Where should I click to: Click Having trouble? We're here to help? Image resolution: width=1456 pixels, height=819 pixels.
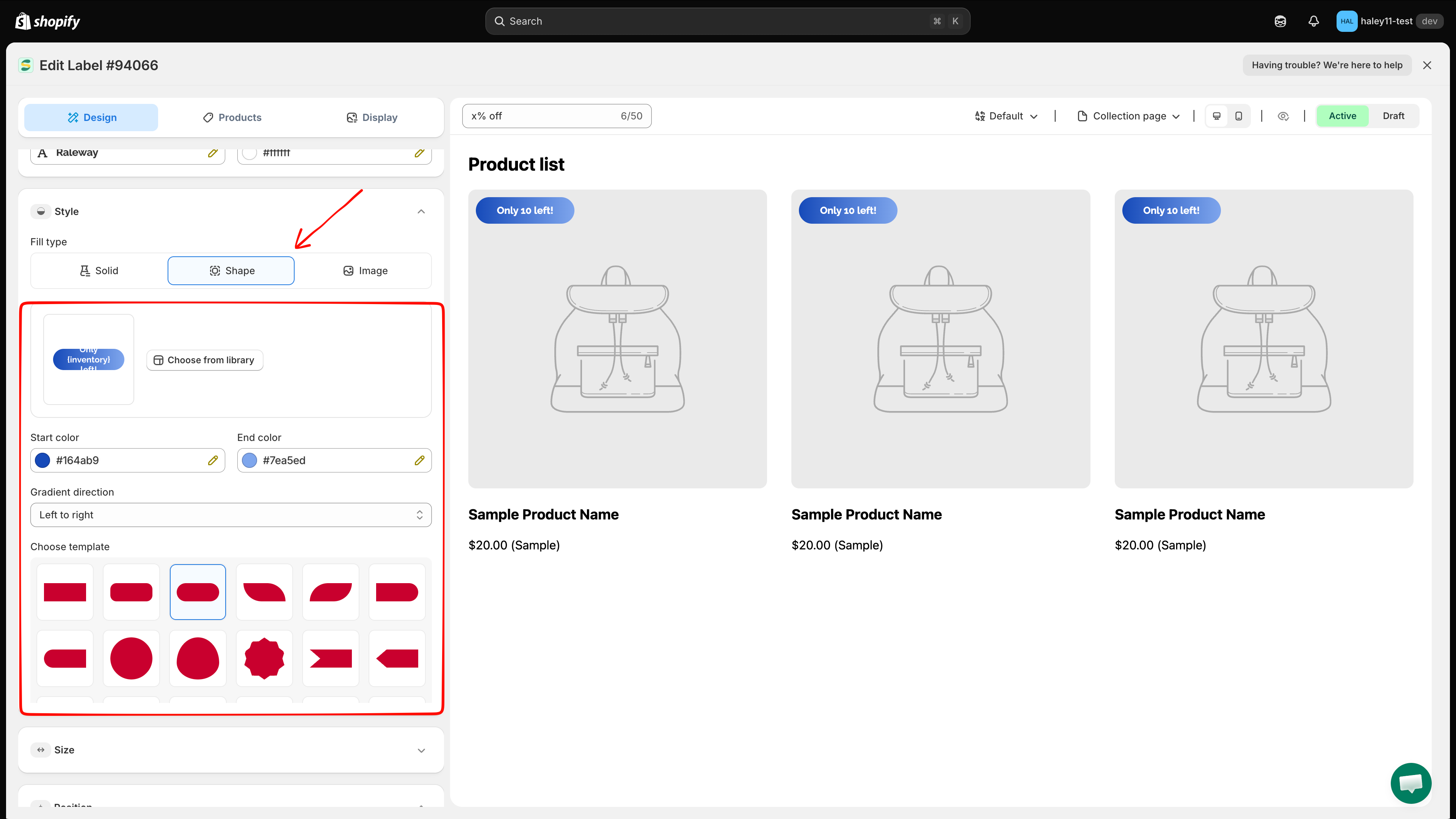(1327, 65)
